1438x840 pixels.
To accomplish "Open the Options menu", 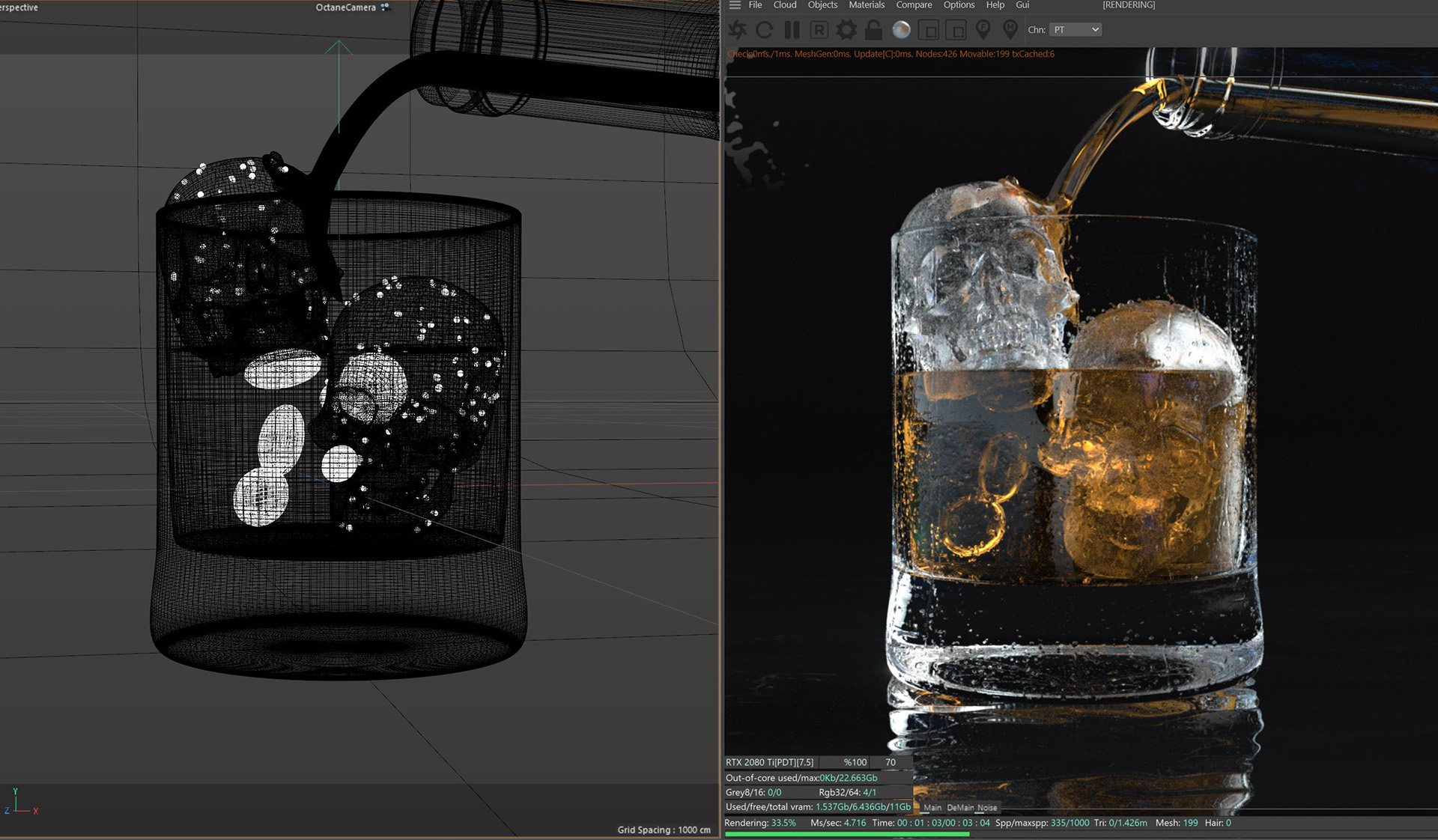I will click(x=959, y=5).
